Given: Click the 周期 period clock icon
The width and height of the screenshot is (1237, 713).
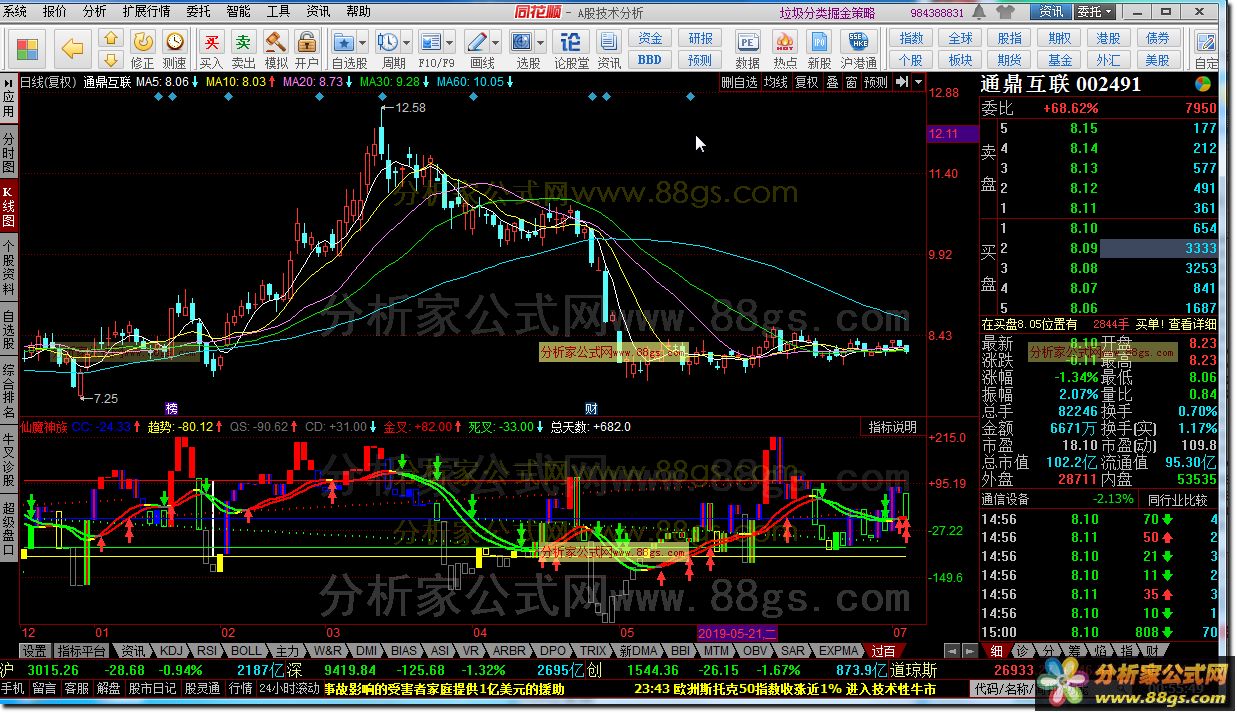Looking at the screenshot, I should pyautogui.click(x=387, y=42).
